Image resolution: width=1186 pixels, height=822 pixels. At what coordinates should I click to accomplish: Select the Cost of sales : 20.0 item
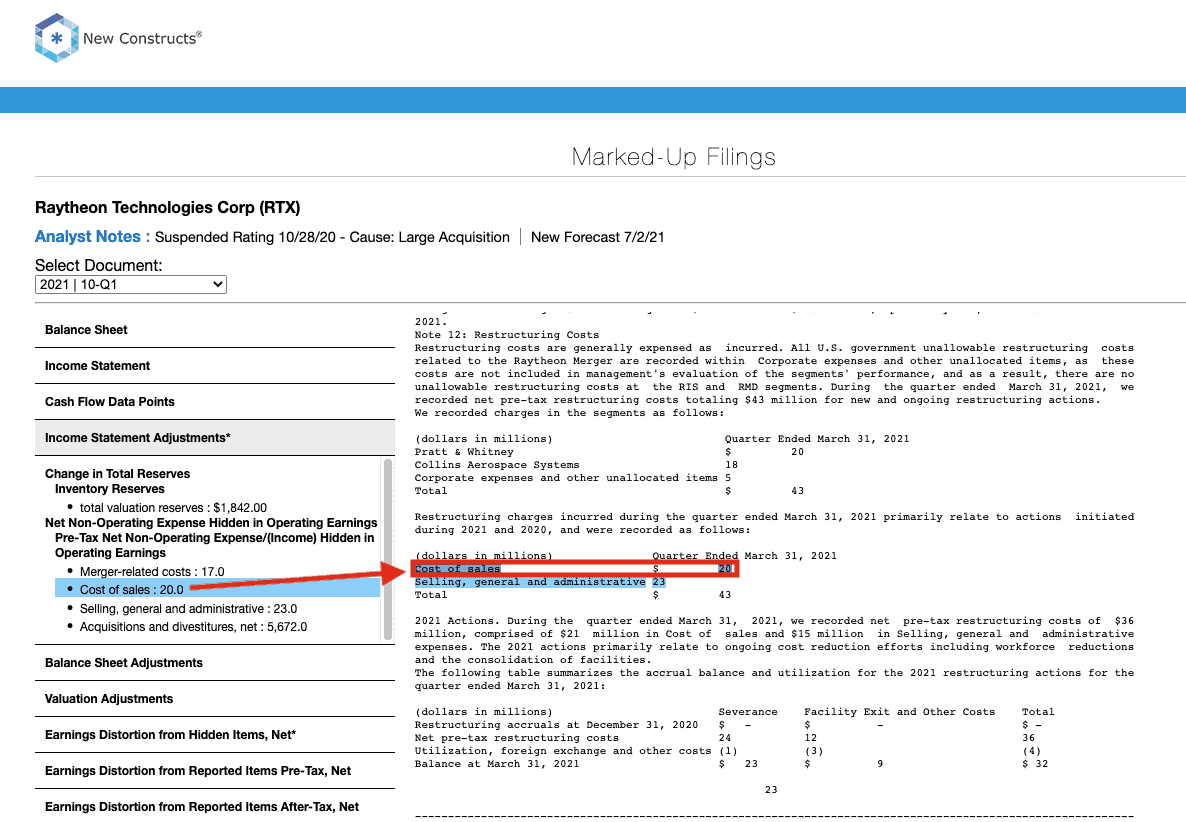218,589
